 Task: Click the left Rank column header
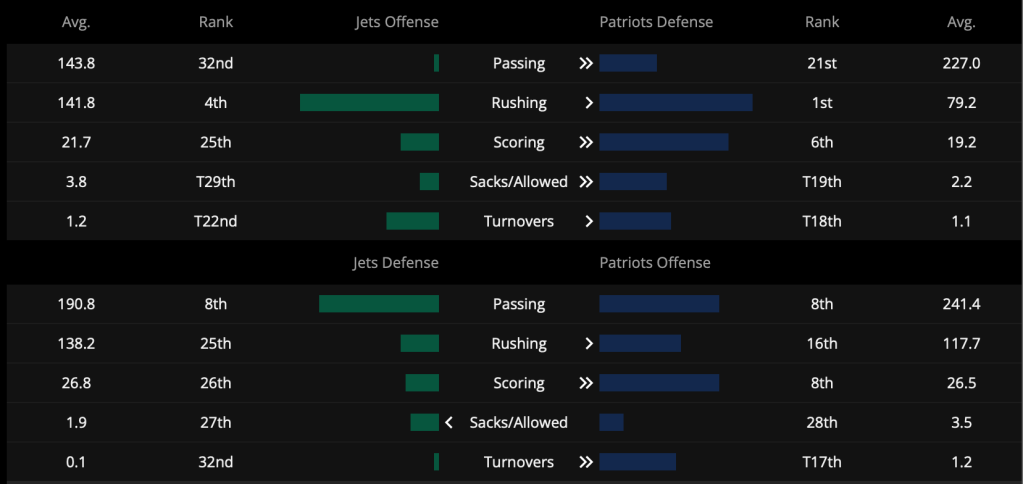click(215, 22)
